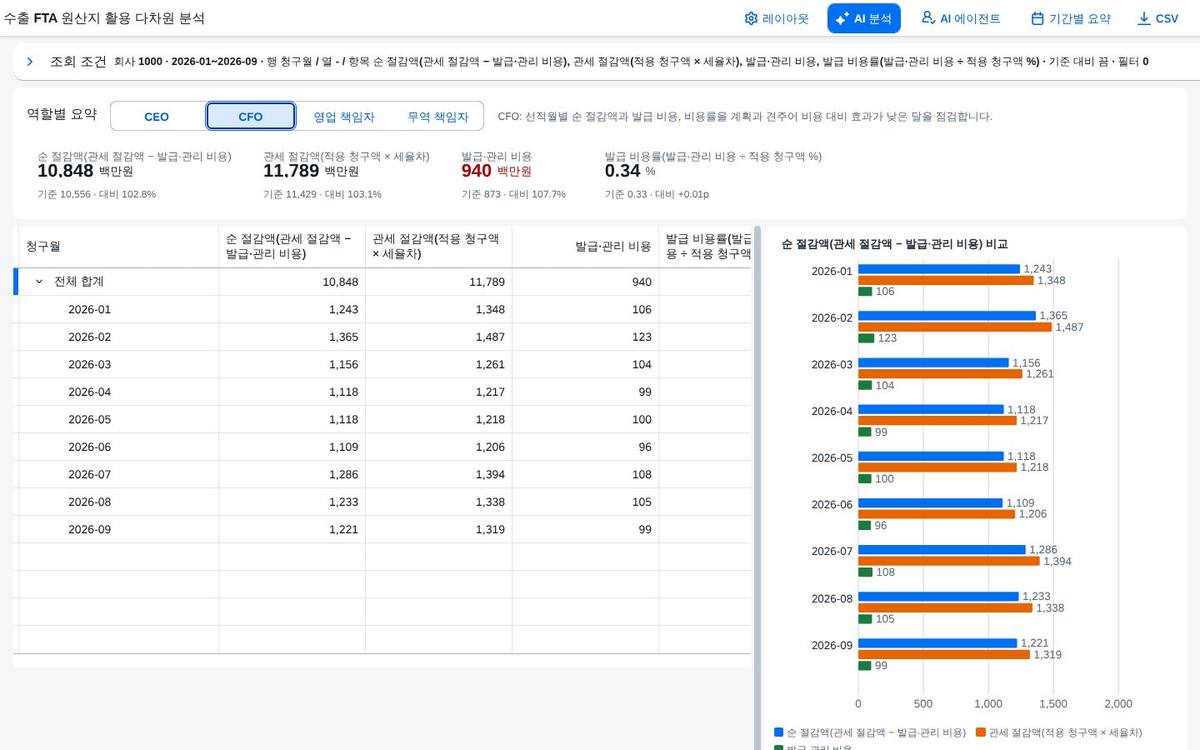1200x750 pixels.
Task: Open the 레이아웃 layout settings
Action: (x=776, y=18)
